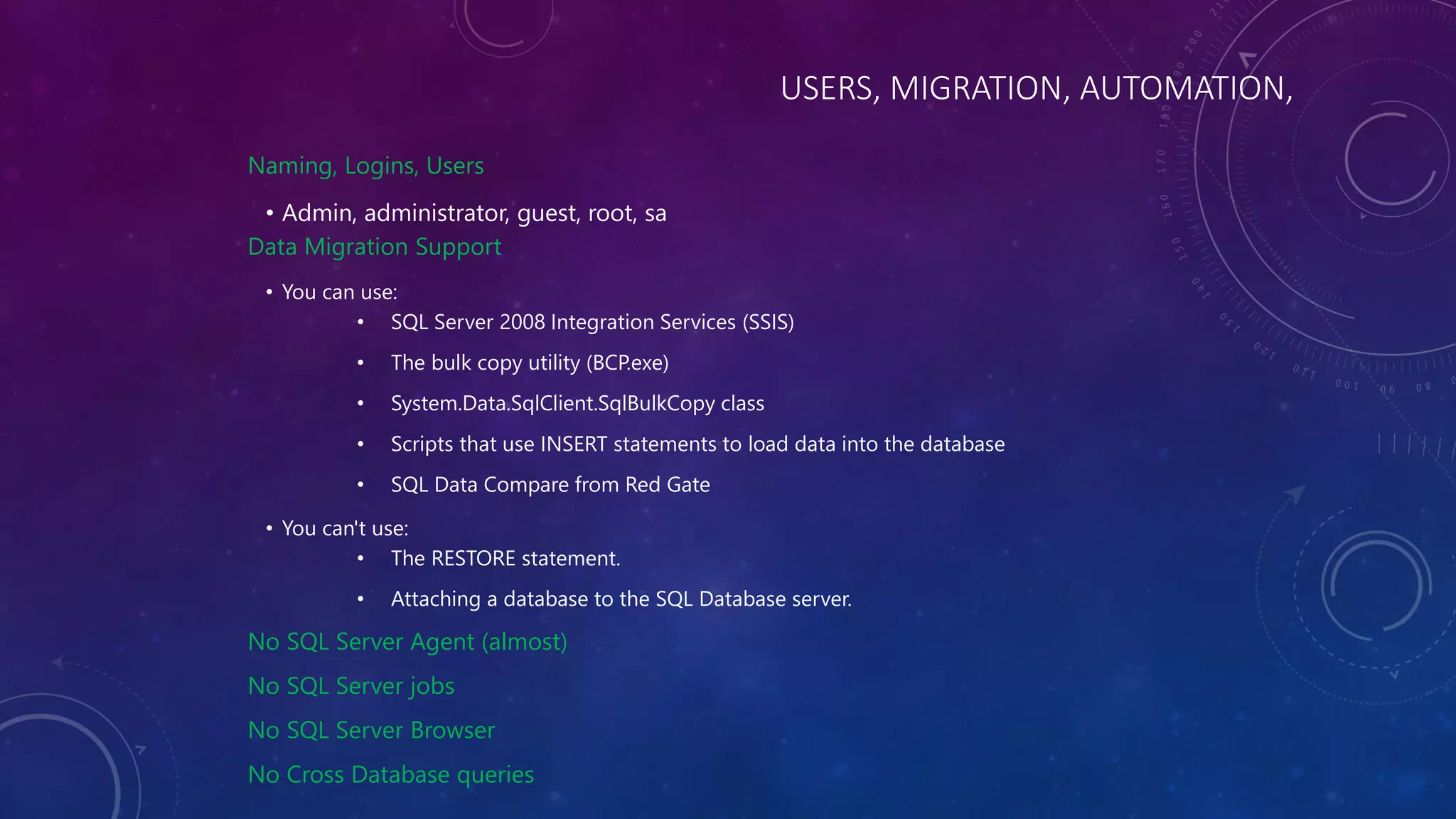The width and height of the screenshot is (1456, 819).
Task: Click 'System.Data.SqlClient.SqlBulkCopy class' line
Action: coord(577,404)
